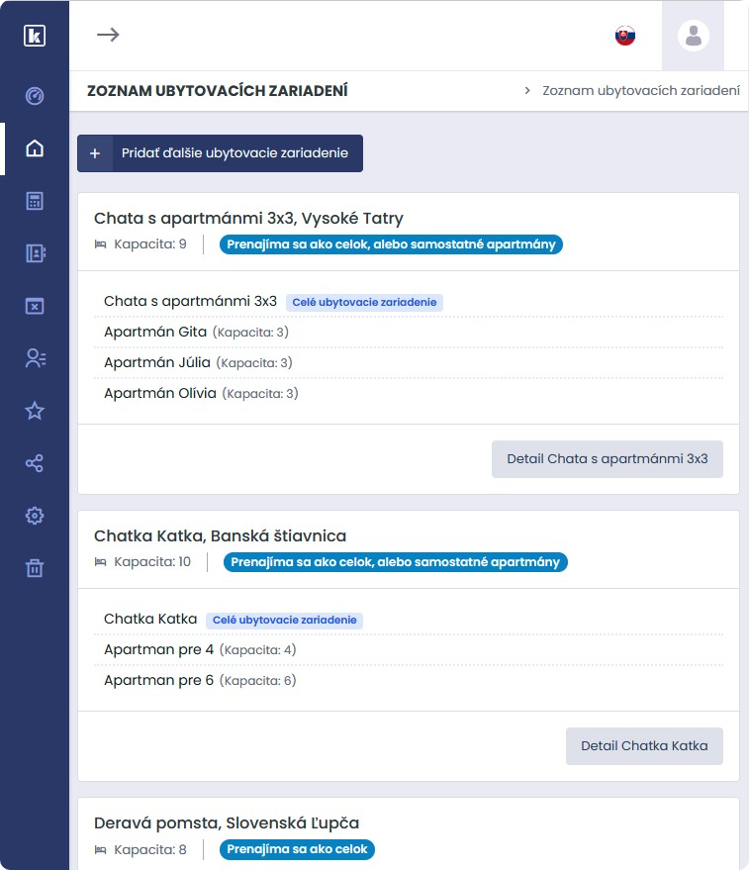Click Pridať ďalšie ubytovacie zariadenie button
Viewport: 749px width, 870px height.
pyautogui.click(x=220, y=153)
